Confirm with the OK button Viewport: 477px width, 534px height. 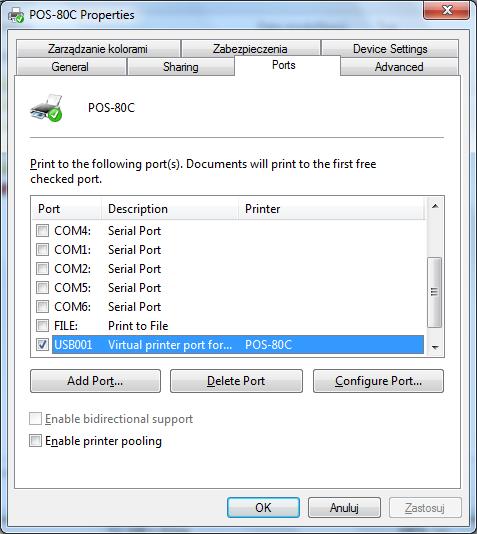tap(264, 507)
